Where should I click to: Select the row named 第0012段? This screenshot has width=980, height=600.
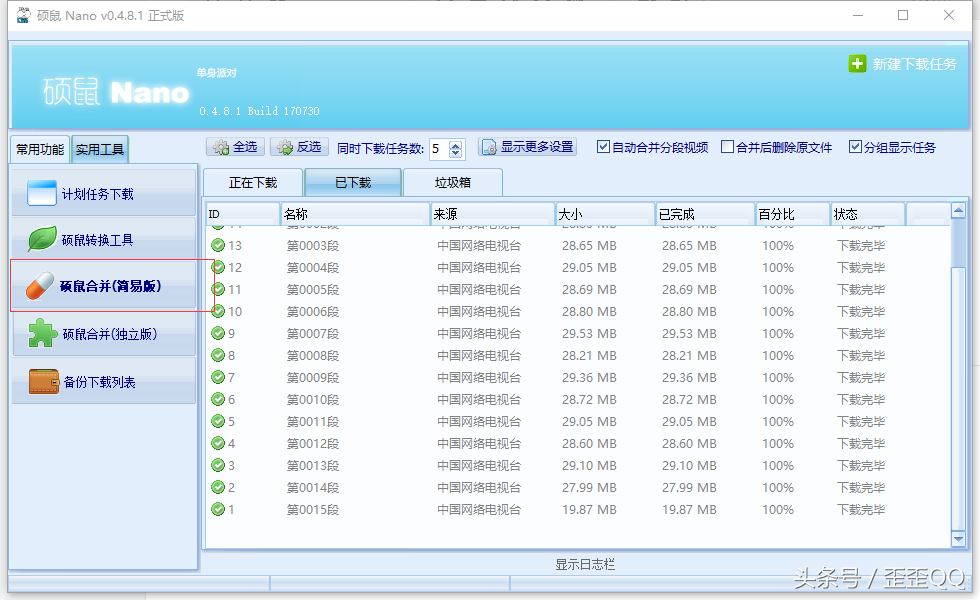(x=578, y=443)
